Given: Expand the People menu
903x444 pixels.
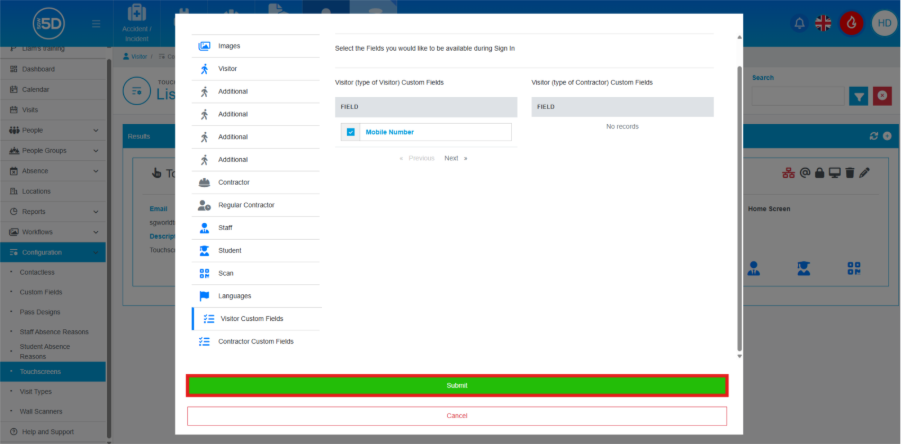Looking at the screenshot, I should pyautogui.click(x=53, y=131).
